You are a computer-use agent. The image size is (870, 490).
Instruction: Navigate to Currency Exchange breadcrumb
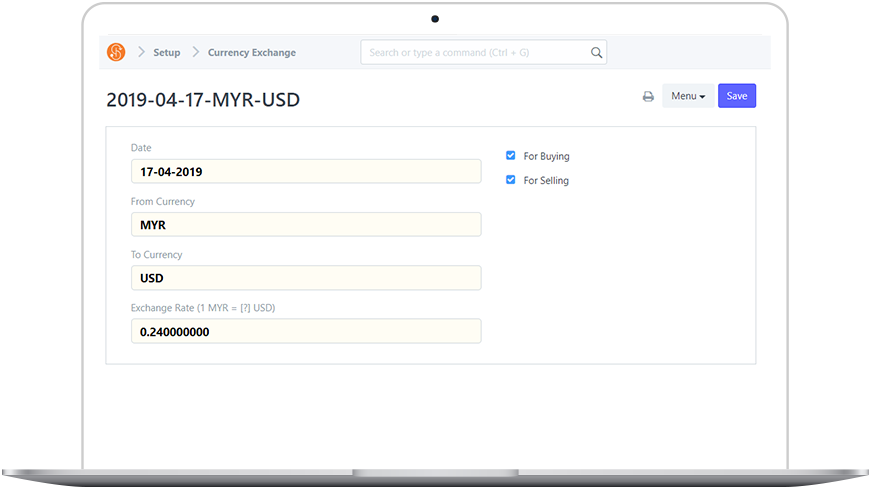pyautogui.click(x=252, y=52)
